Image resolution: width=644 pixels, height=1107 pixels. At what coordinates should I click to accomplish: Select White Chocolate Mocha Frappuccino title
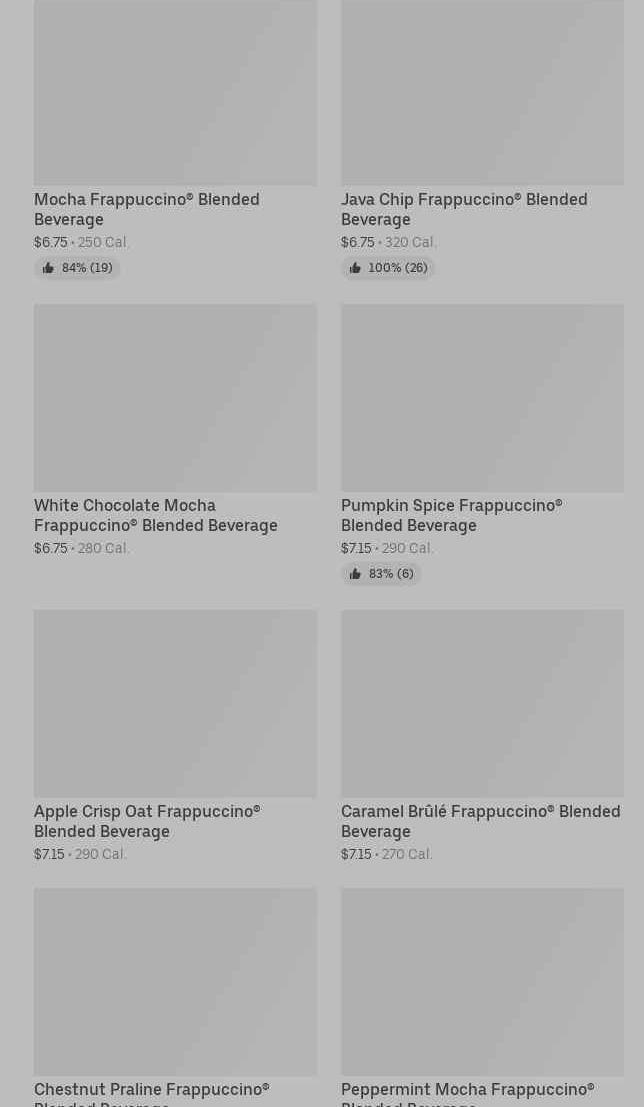[155, 515]
